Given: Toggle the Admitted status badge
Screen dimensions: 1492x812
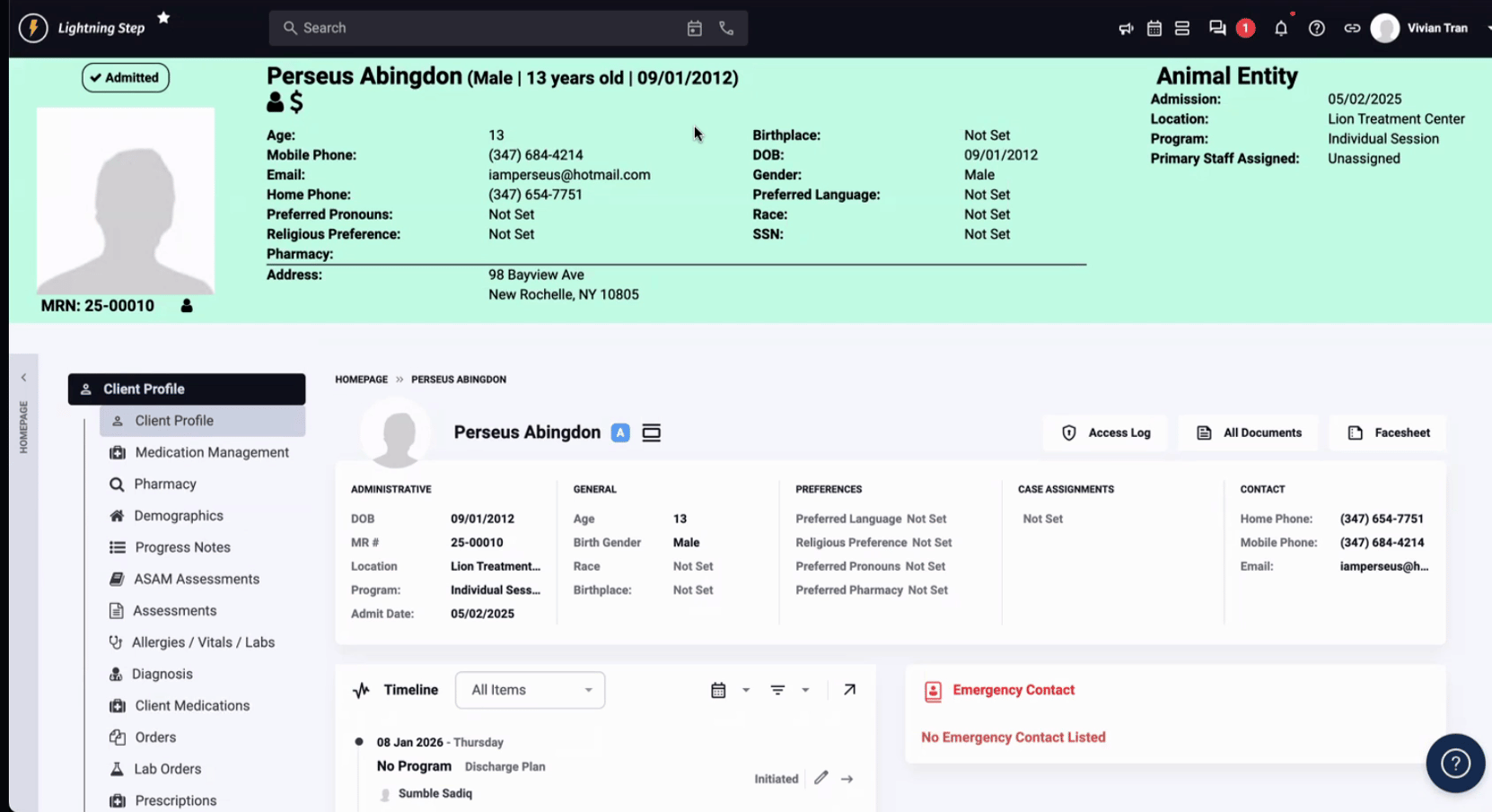Looking at the screenshot, I should (x=126, y=78).
